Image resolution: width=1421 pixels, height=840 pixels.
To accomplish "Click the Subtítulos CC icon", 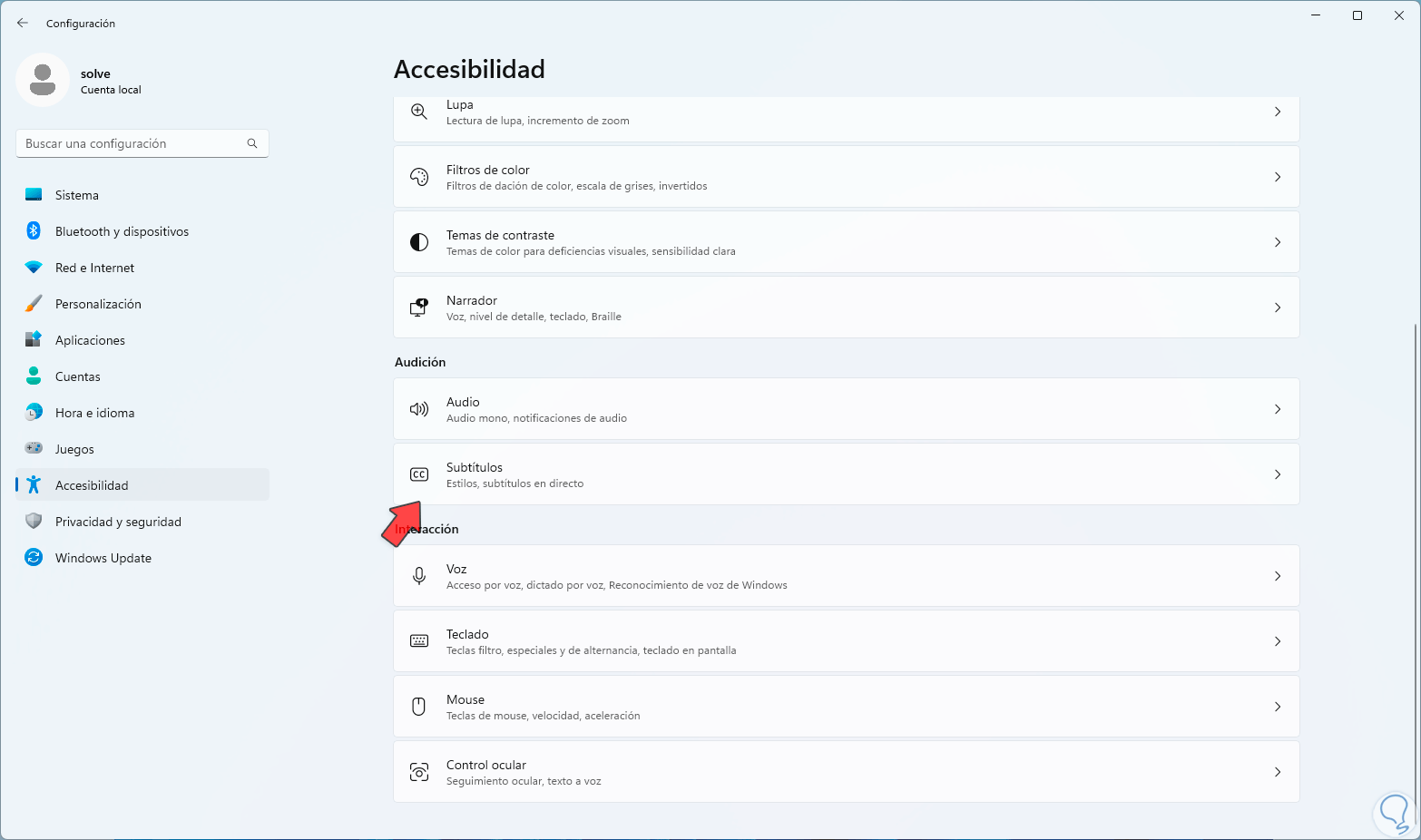I will coord(419,474).
